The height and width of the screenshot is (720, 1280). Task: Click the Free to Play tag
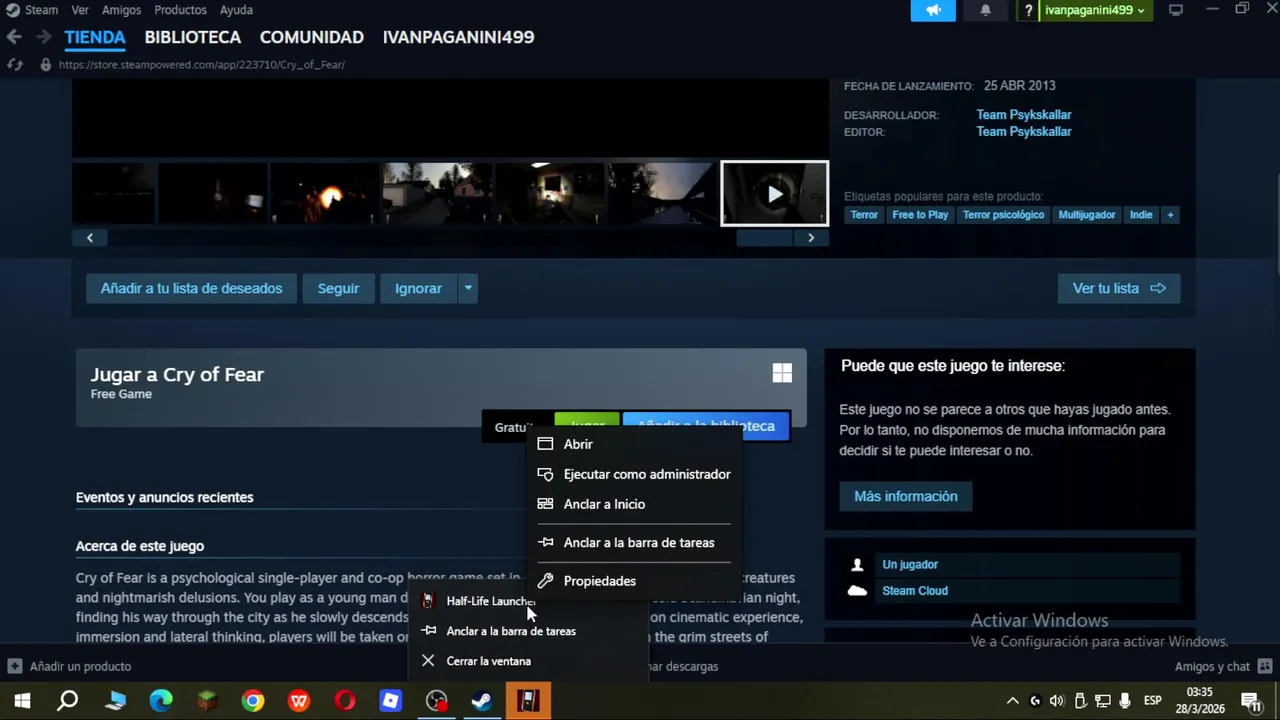coord(920,215)
